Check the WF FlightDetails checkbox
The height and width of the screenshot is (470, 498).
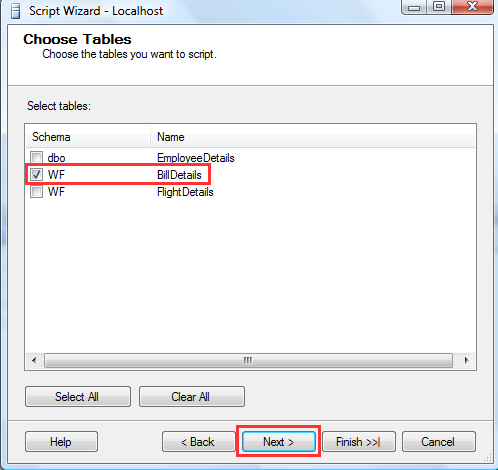coord(36,192)
